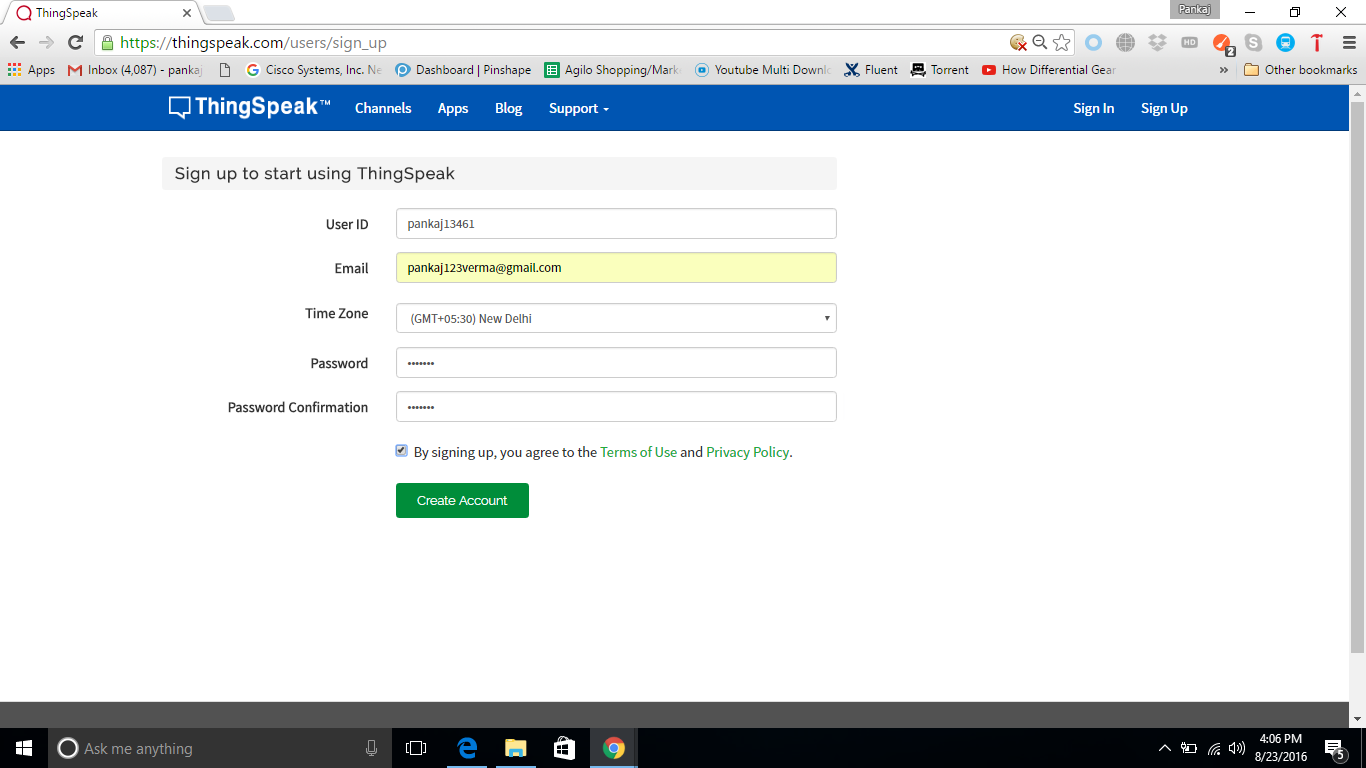The image size is (1366, 768).
Task: Close the ThingSpeak browser tab
Action: (187, 13)
